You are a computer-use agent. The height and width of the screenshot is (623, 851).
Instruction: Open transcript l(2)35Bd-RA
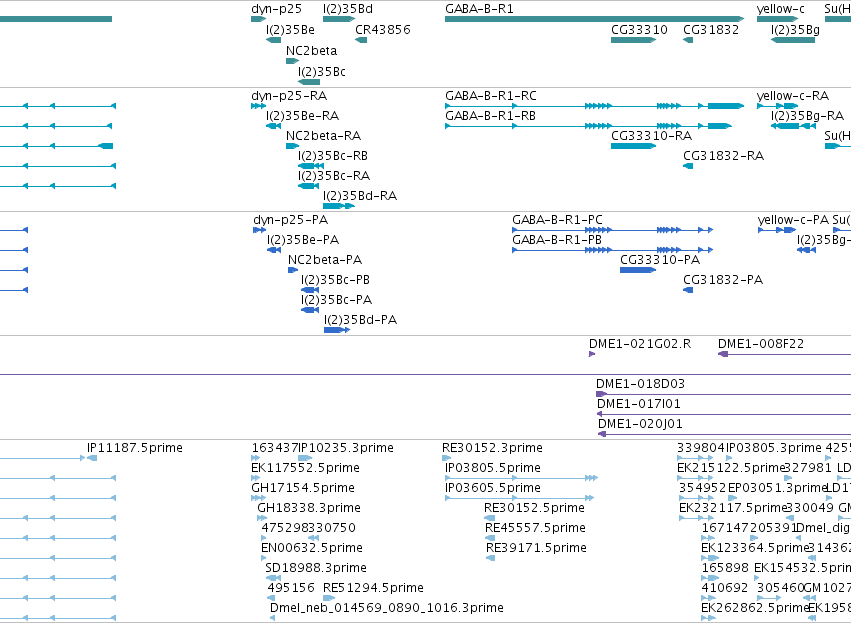[x=360, y=196]
